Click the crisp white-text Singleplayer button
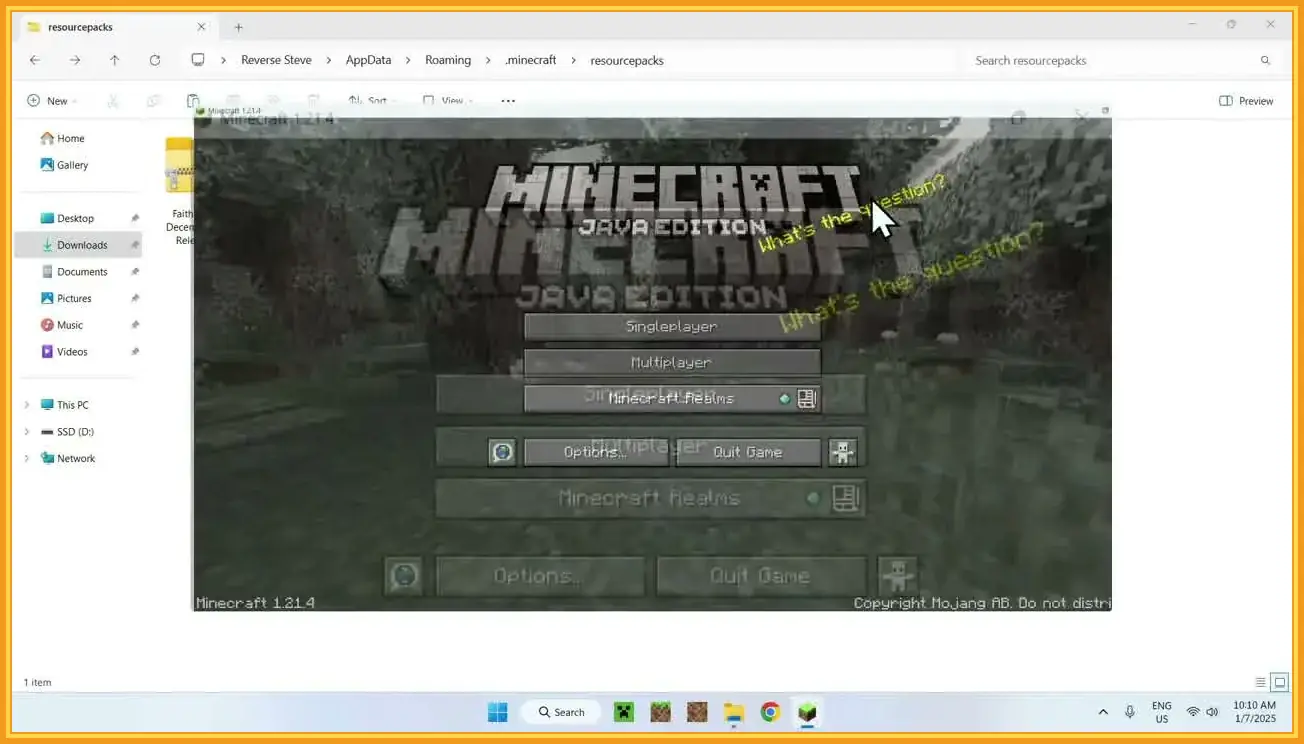This screenshot has width=1304, height=744. [x=672, y=326]
